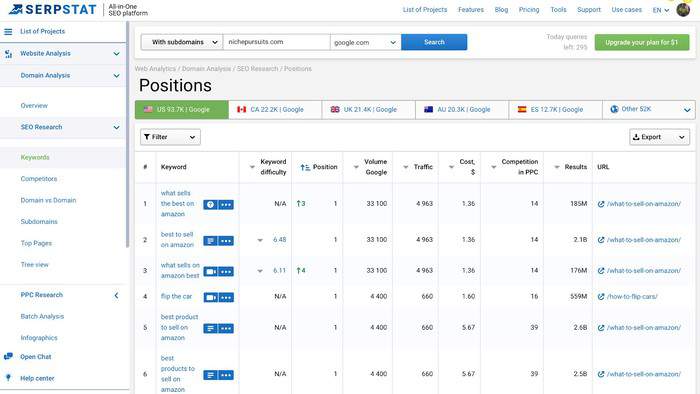Open the Filter dropdown
This screenshot has height=394, width=700.
tap(170, 137)
